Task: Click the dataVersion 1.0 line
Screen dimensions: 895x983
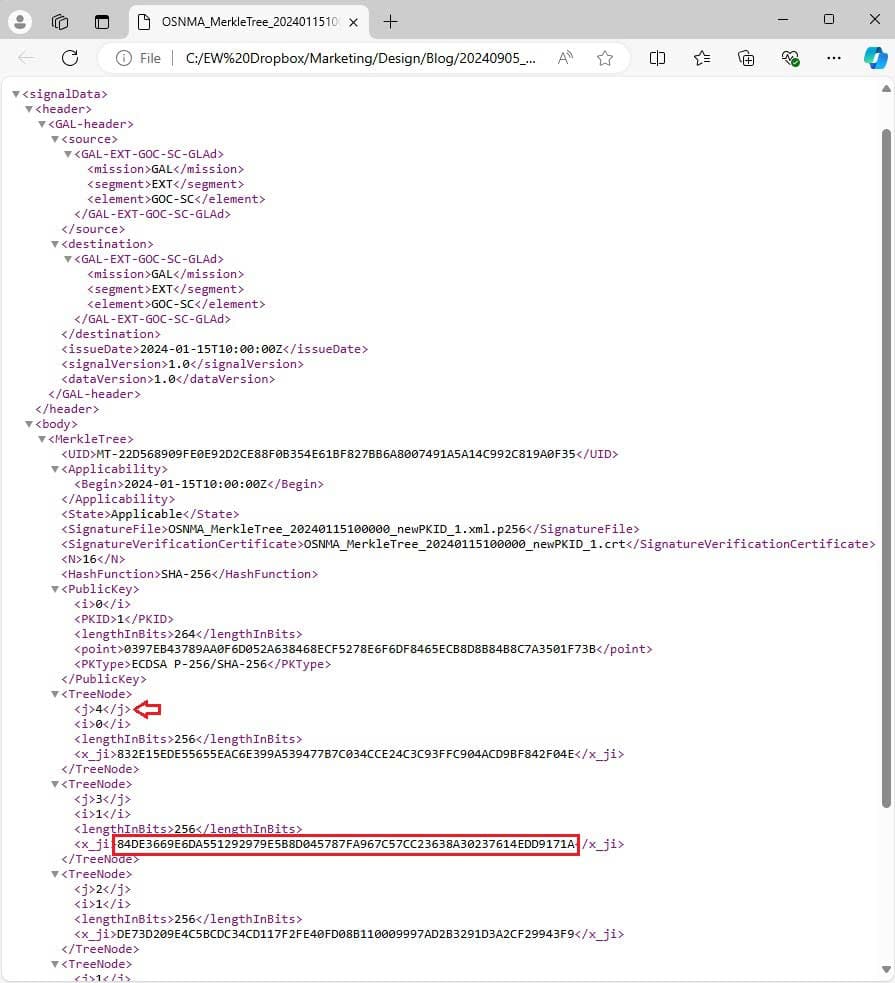Action: pos(167,379)
